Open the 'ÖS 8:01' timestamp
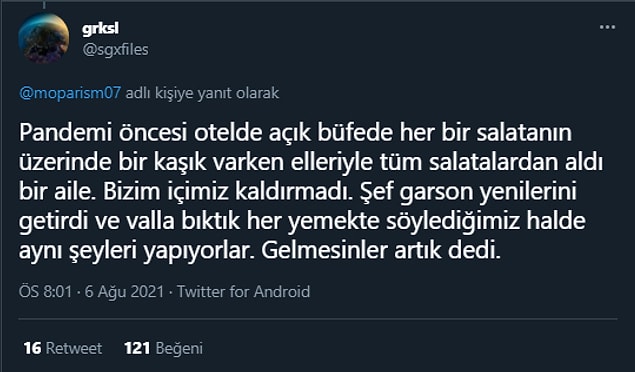Viewport: 635px width, 372px height. (45, 291)
